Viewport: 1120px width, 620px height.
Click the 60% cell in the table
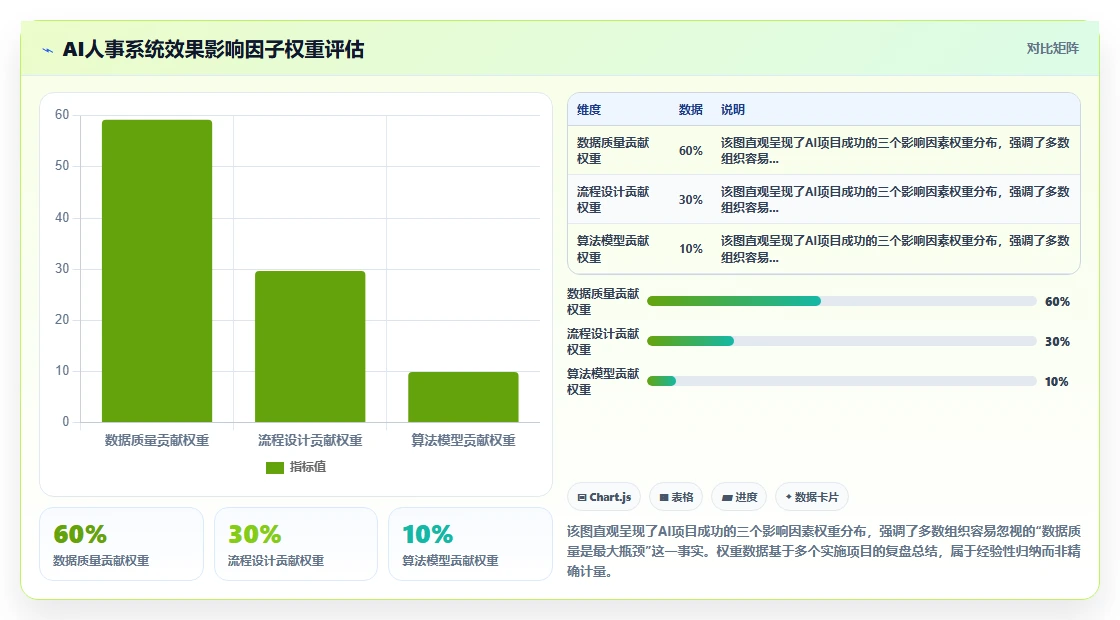(691, 151)
